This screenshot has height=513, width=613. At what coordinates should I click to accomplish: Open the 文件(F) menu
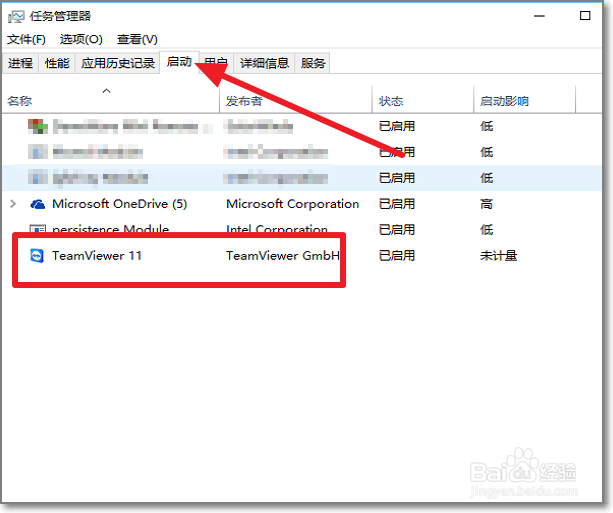coord(26,39)
